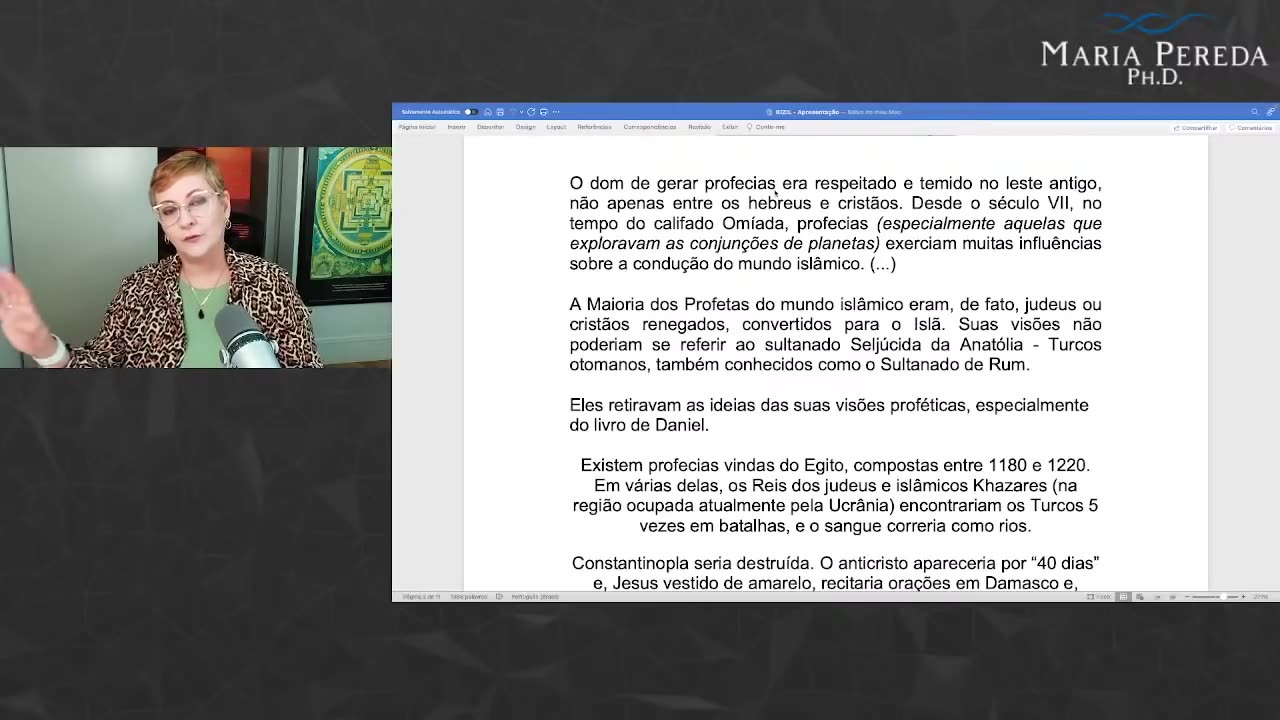This screenshot has width=1280, height=720.
Task: Open the Revisão ribbon tab
Action: click(x=699, y=127)
